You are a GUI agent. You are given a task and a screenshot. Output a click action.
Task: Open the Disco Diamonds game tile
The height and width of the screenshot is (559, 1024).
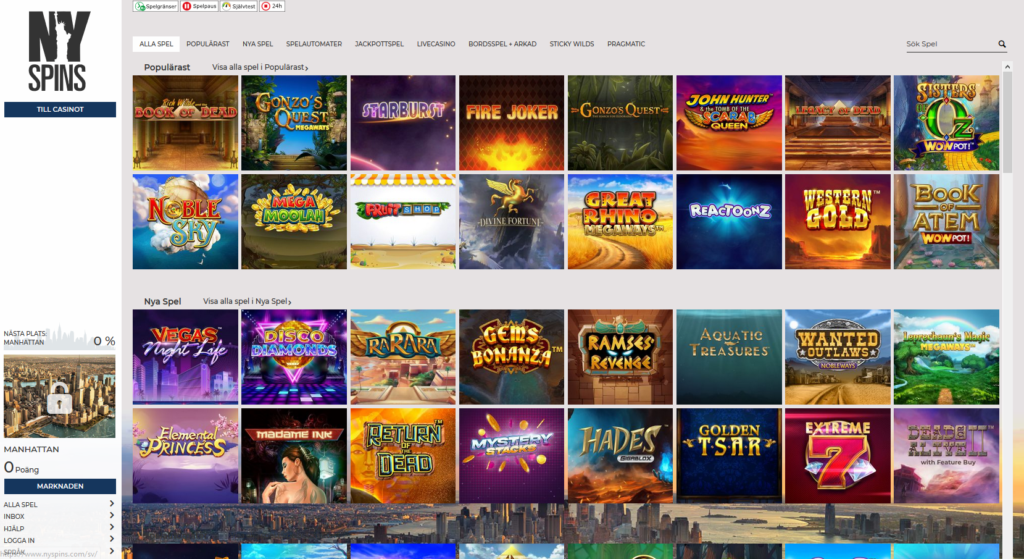294,357
